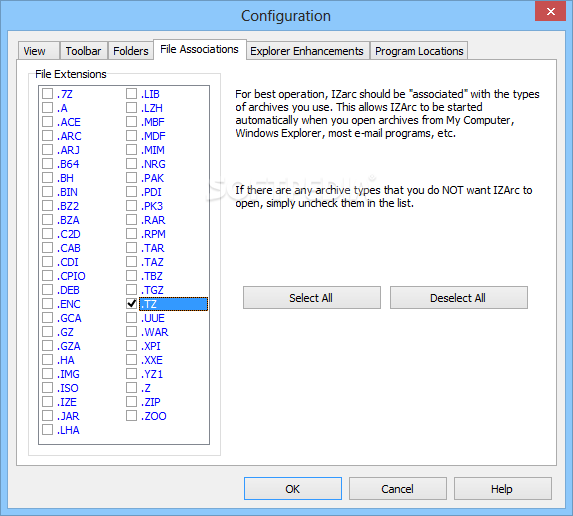Enable .ARJ association checkbox

point(48,149)
